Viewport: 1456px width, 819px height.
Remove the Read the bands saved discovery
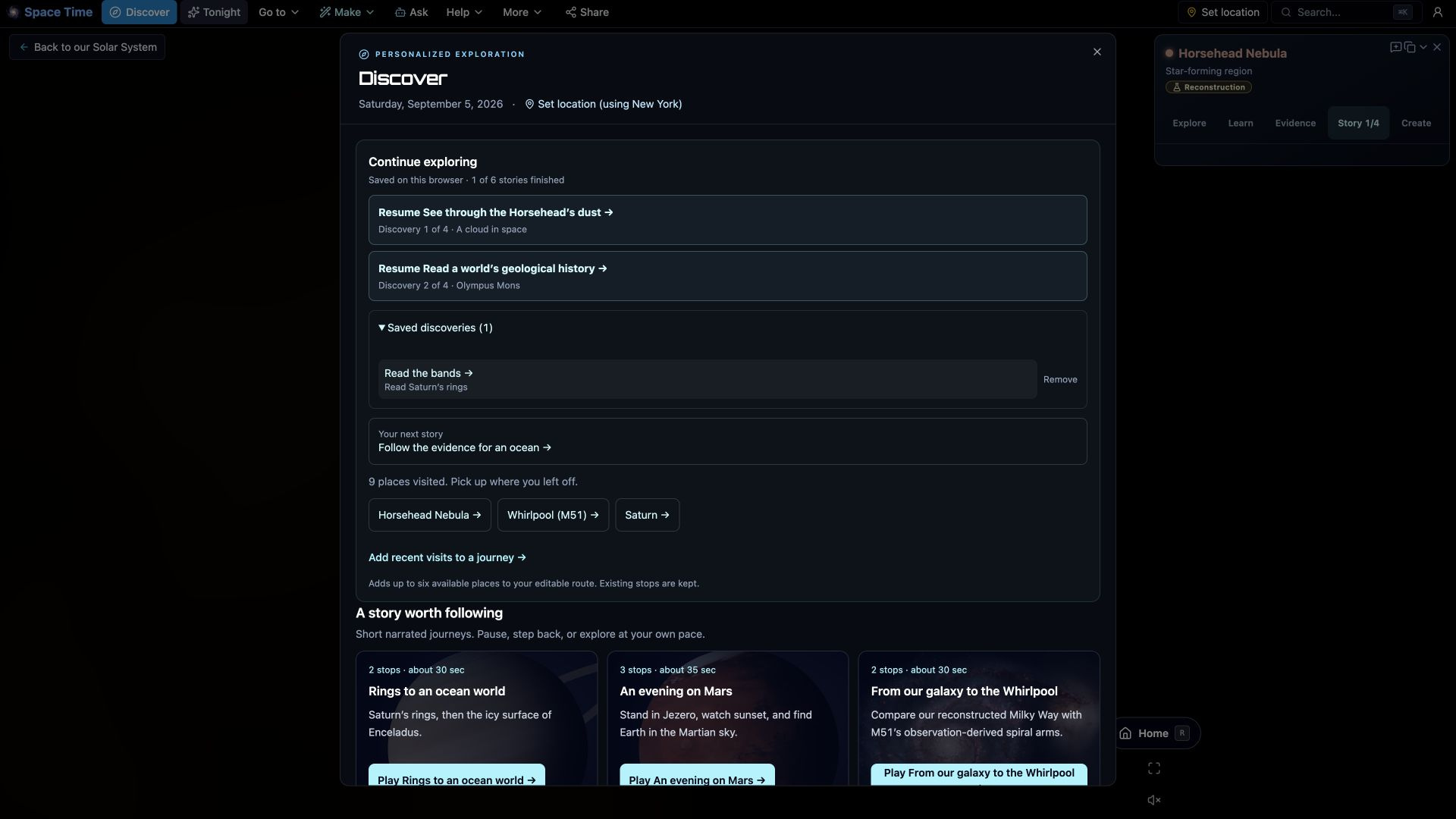coord(1059,379)
